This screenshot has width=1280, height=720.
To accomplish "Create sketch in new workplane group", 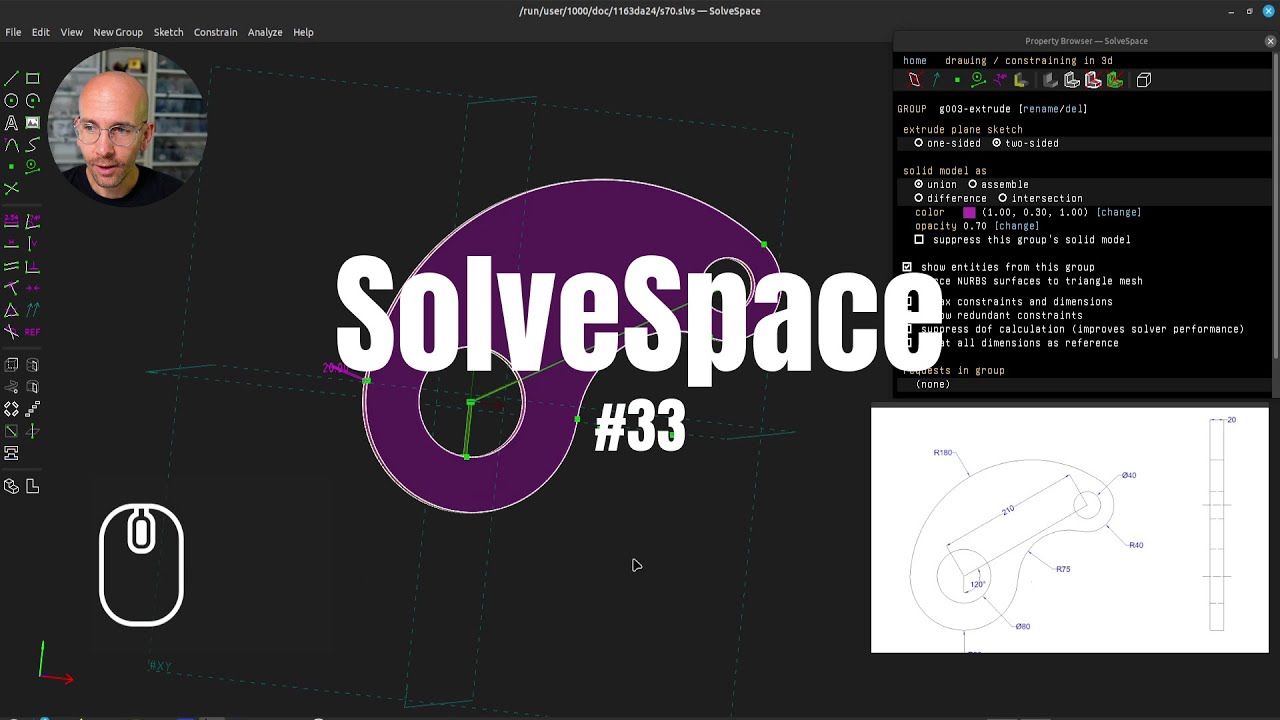I will tap(11, 431).
